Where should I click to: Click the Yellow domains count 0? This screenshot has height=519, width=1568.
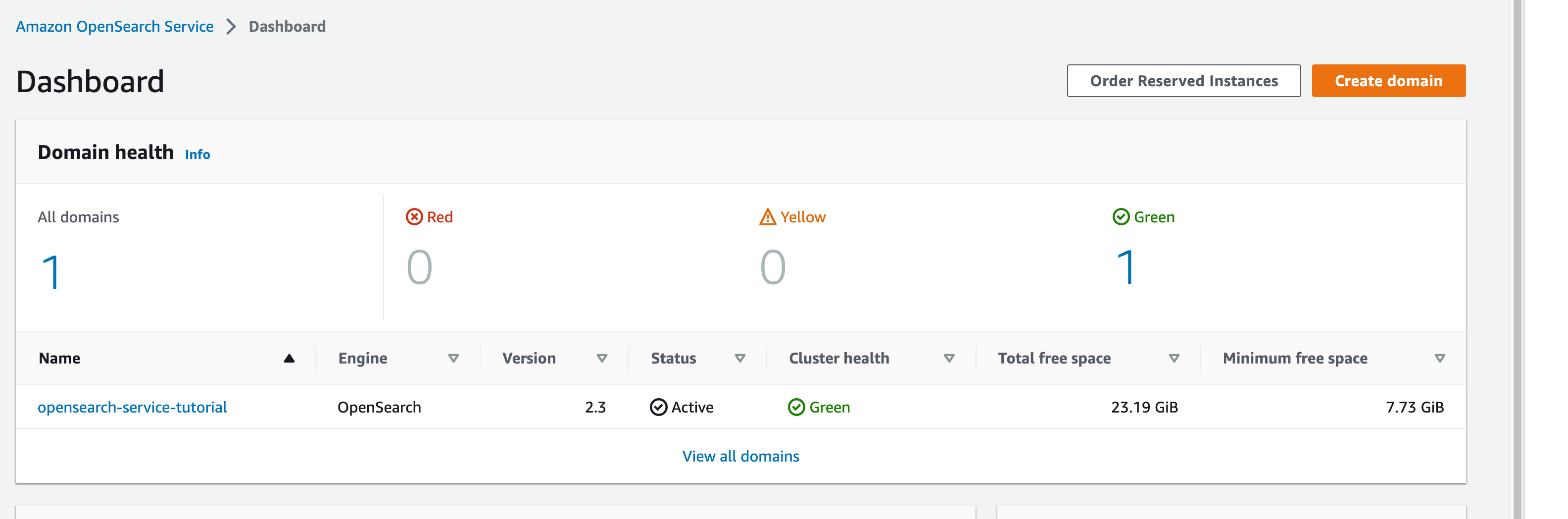pos(773,267)
